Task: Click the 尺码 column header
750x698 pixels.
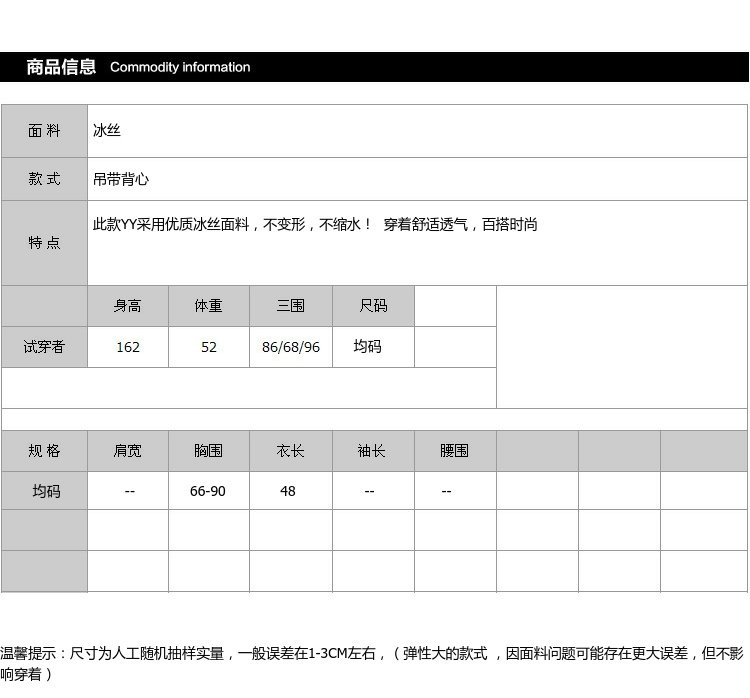Action: click(x=373, y=306)
